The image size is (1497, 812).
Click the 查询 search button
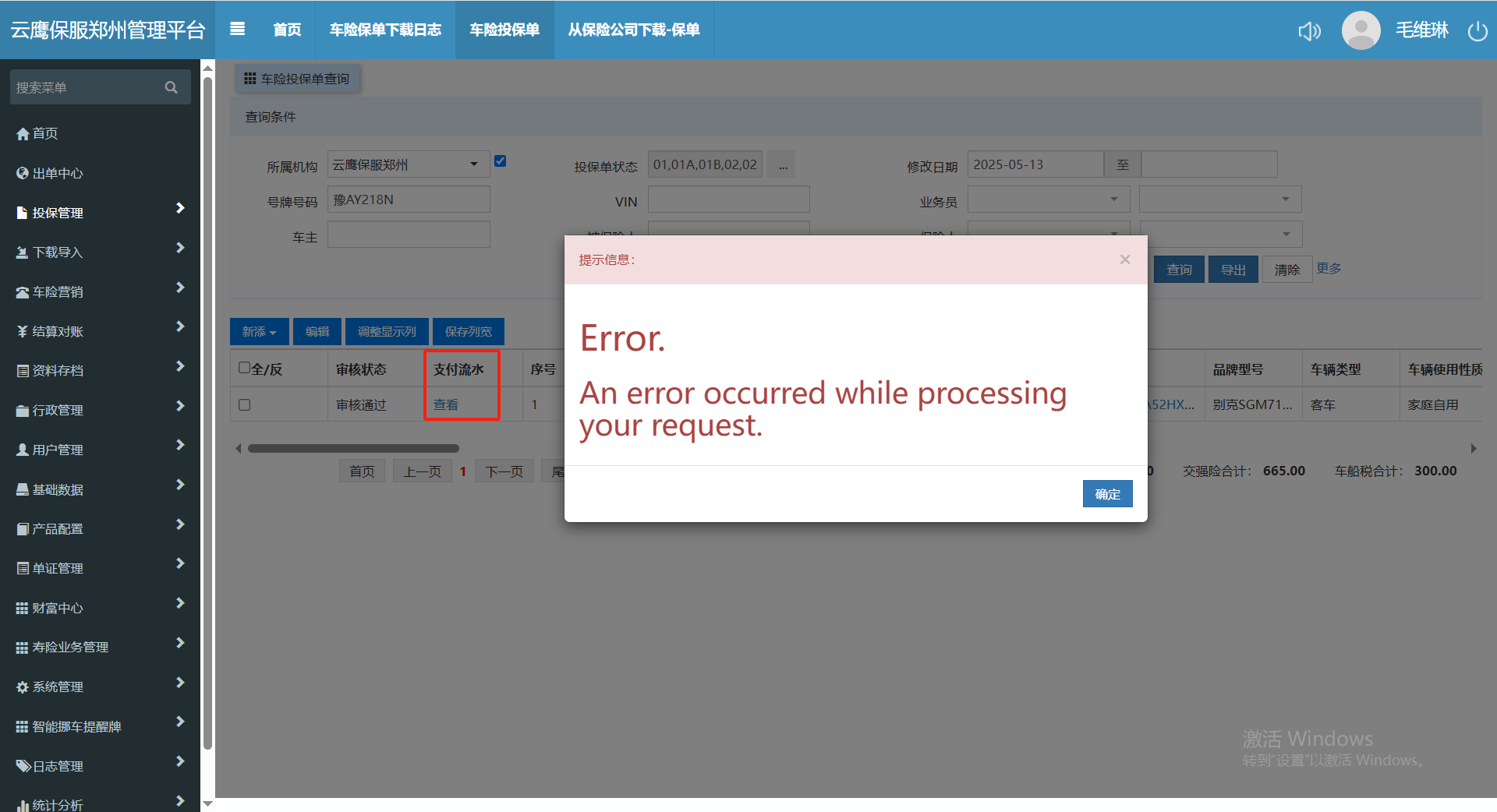point(1179,270)
